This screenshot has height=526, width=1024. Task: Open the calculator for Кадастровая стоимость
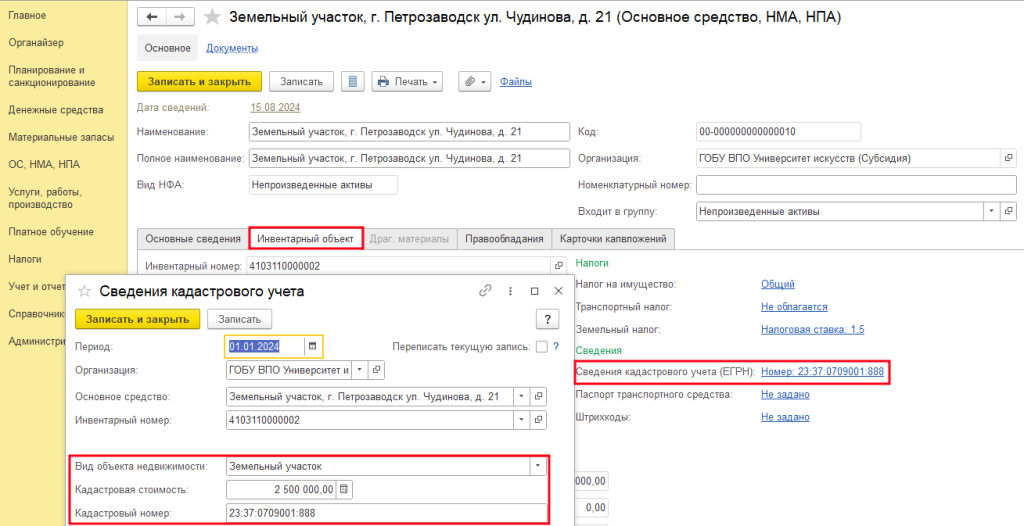(x=344, y=489)
